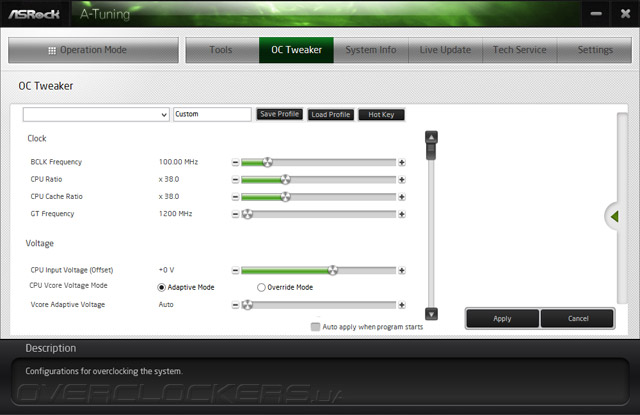The image size is (640, 415).
Task: Decrease CPU Ratio with minus button
Action: (x=235, y=180)
